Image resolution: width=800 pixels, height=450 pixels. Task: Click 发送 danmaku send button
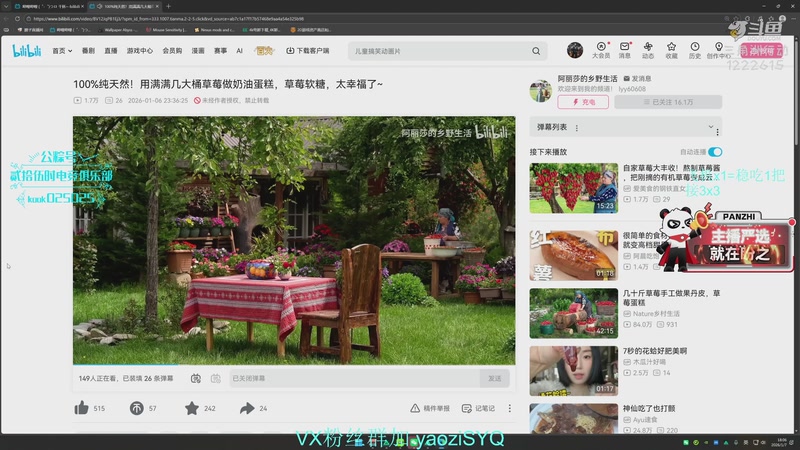click(494, 379)
